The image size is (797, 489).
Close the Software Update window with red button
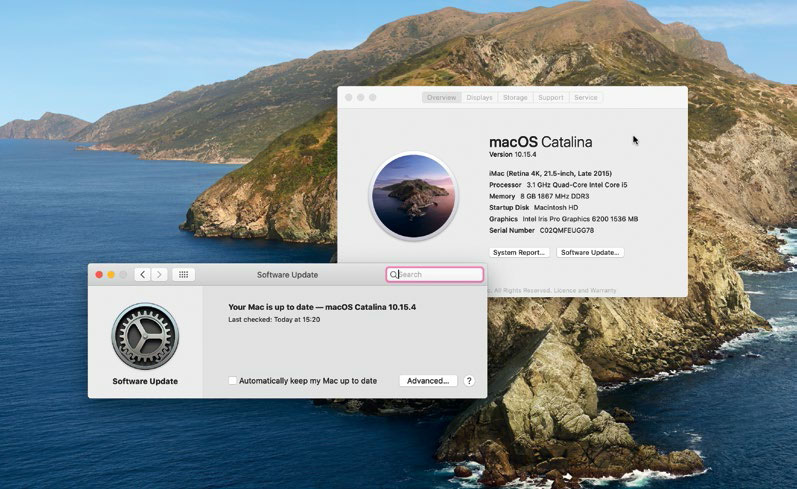[99, 274]
